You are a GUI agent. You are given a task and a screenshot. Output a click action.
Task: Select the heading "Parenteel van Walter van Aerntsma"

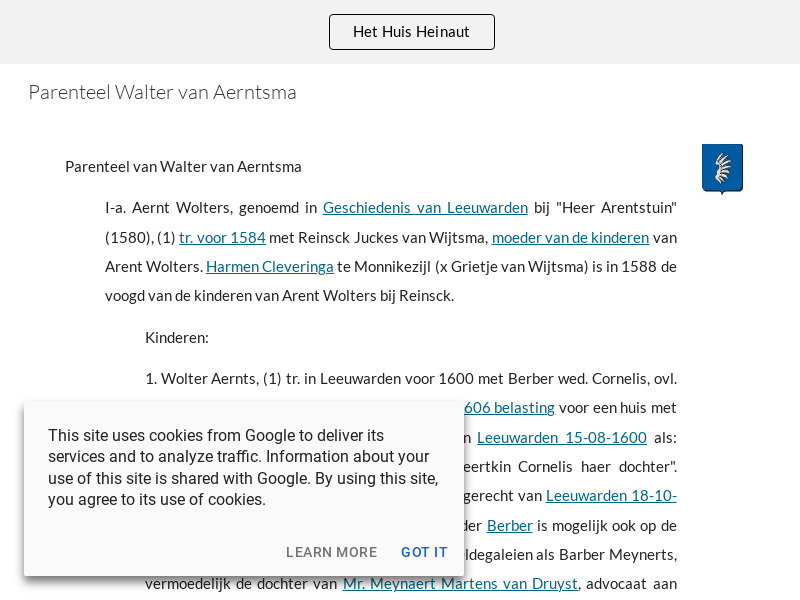(183, 166)
